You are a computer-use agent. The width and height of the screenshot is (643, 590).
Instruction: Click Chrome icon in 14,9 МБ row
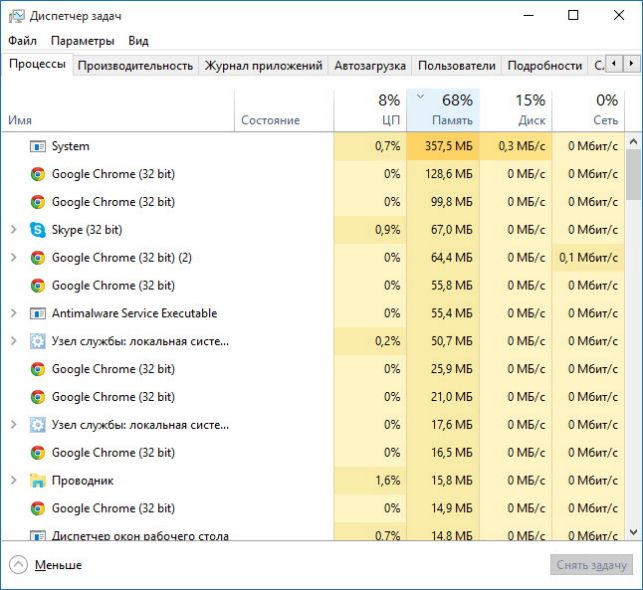(38, 509)
